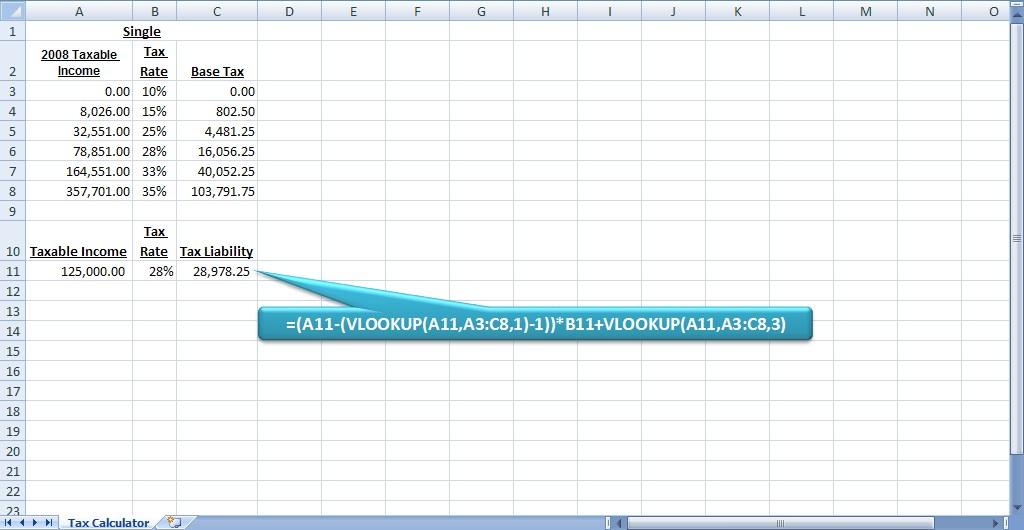Select row 11 header
Viewport: 1024px width, 530px height.
coord(12,271)
